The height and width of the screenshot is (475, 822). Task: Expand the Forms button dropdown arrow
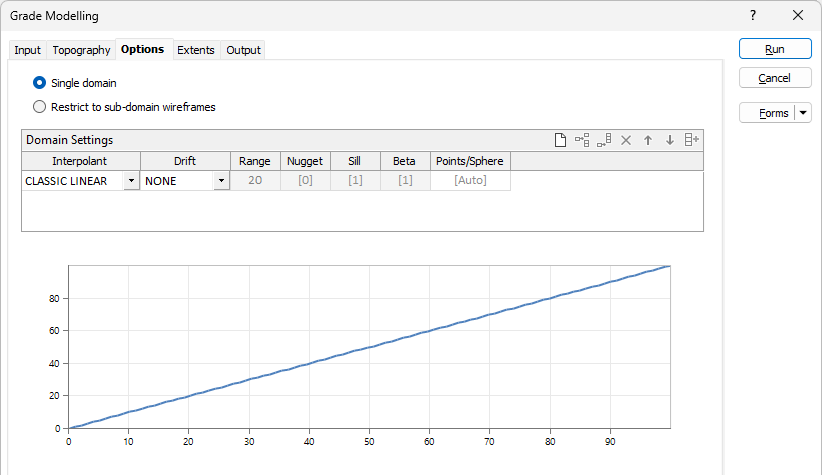coord(803,113)
